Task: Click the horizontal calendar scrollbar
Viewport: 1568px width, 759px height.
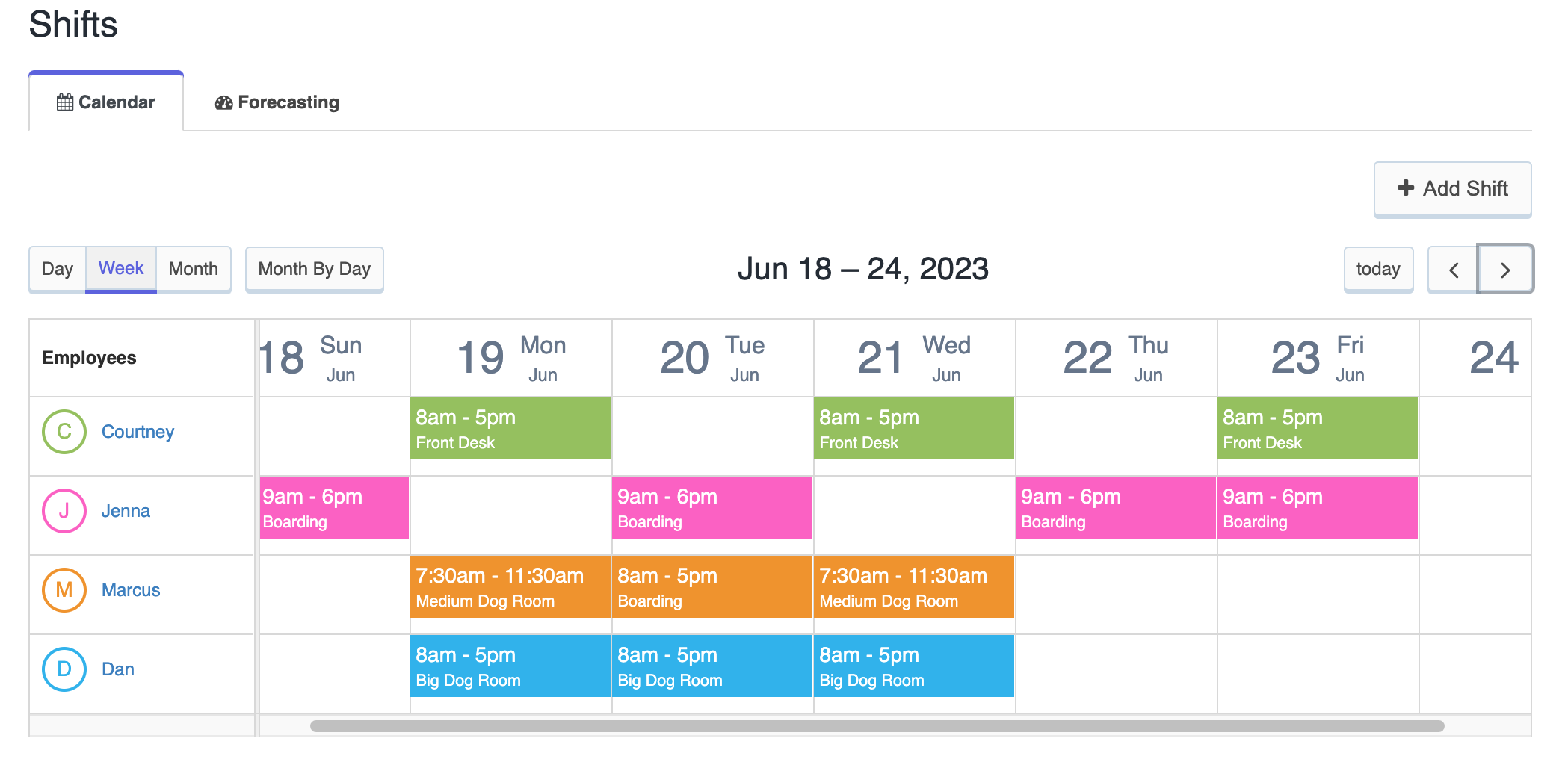Action: (x=877, y=726)
